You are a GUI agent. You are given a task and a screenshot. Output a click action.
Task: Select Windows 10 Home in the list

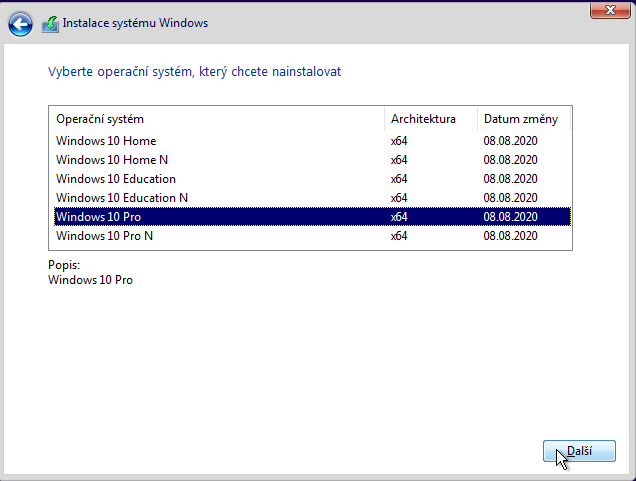coord(106,141)
